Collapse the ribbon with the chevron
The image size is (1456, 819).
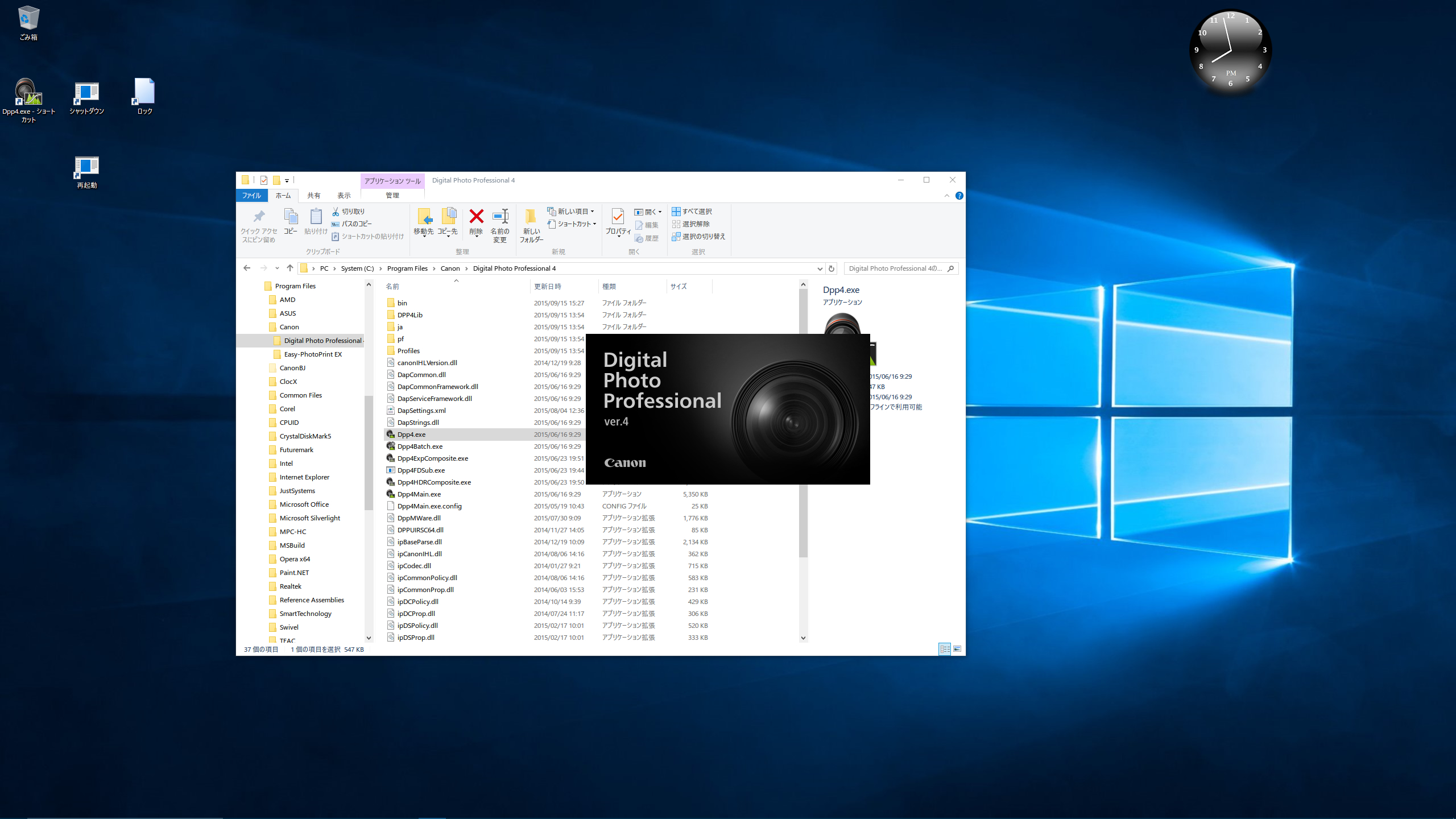(947, 196)
